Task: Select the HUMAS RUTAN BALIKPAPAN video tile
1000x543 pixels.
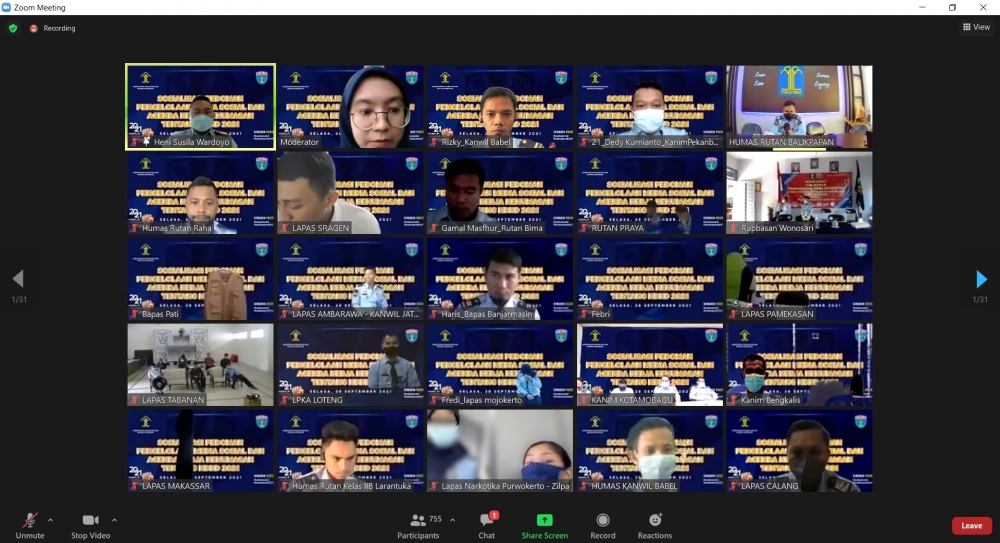Action: [799, 107]
